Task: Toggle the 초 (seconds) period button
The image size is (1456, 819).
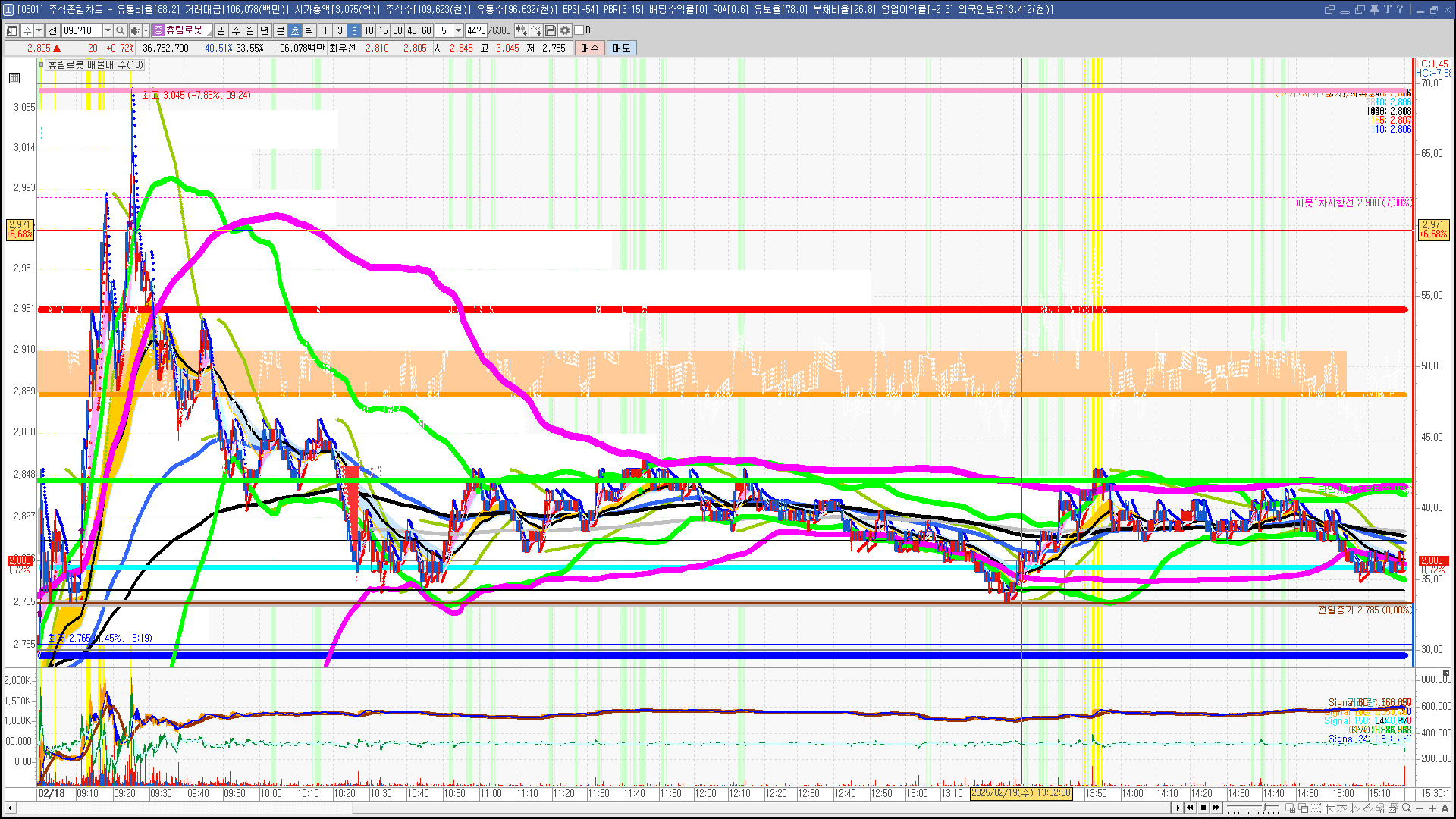Action: click(295, 30)
